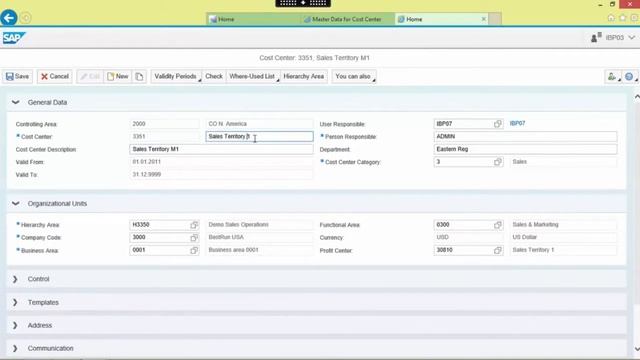Image resolution: width=640 pixels, height=360 pixels.
Task: Click the Check button
Action: tap(214, 76)
